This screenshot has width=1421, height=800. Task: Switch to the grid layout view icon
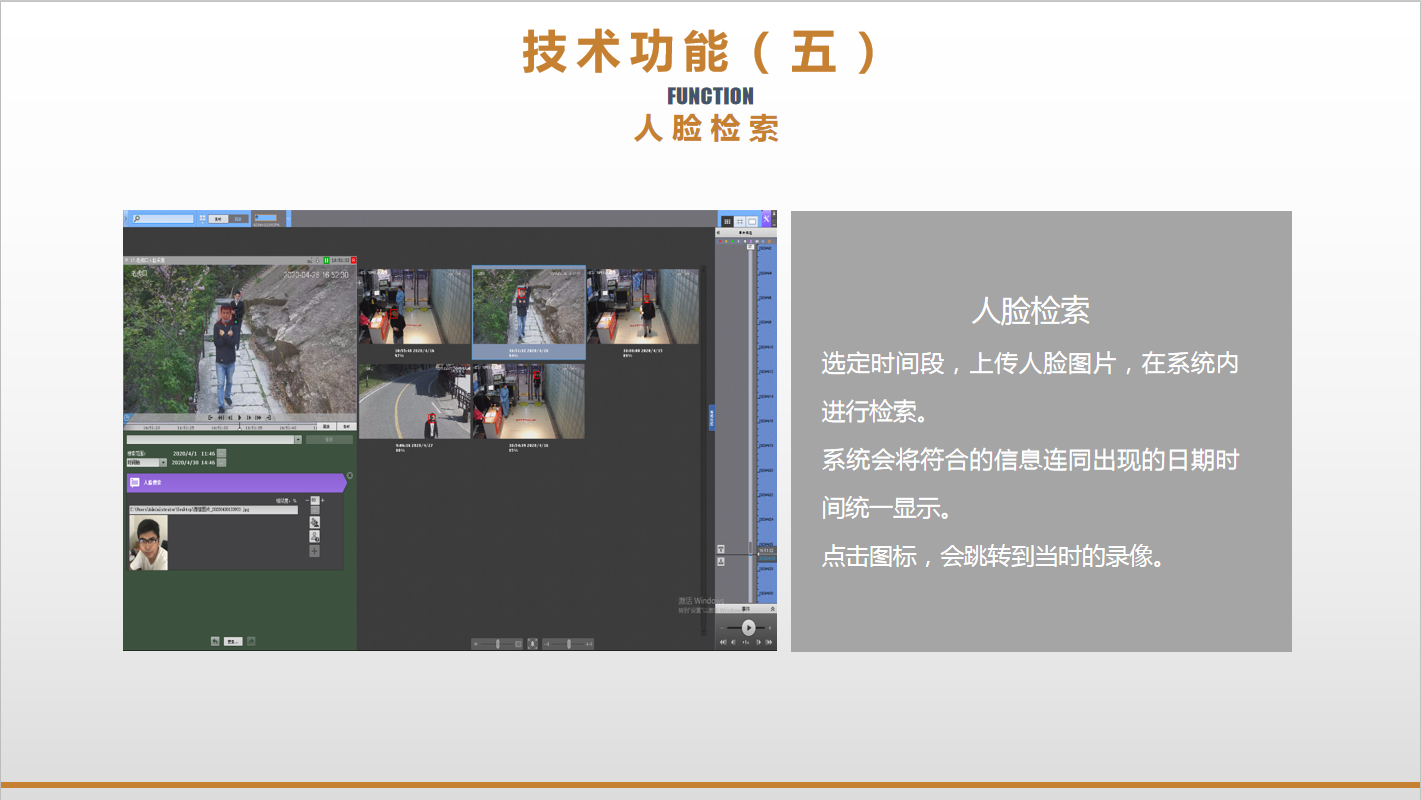click(x=739, y=221)
